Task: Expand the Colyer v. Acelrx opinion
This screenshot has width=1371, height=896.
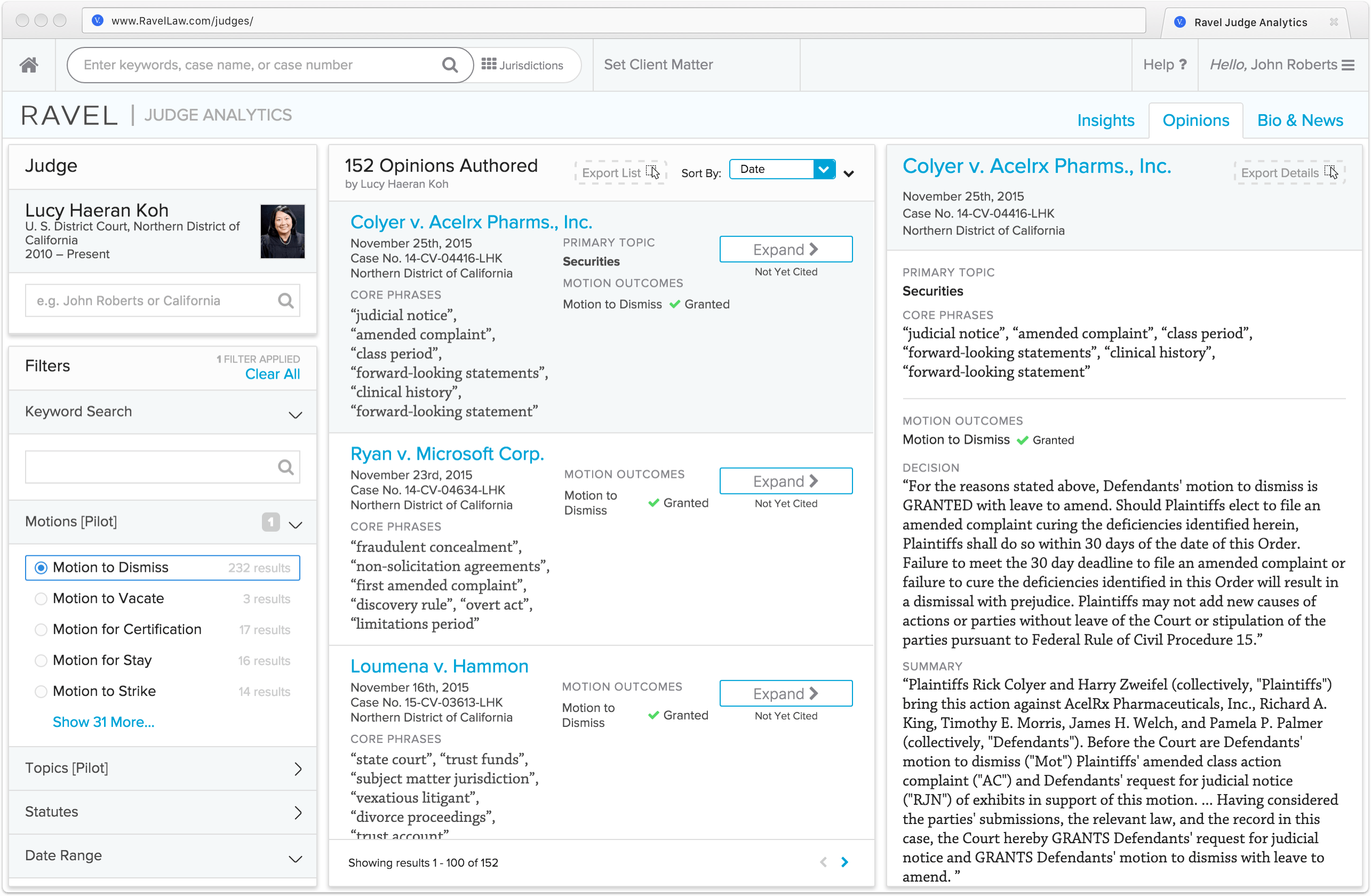Action: coord(786,250)
